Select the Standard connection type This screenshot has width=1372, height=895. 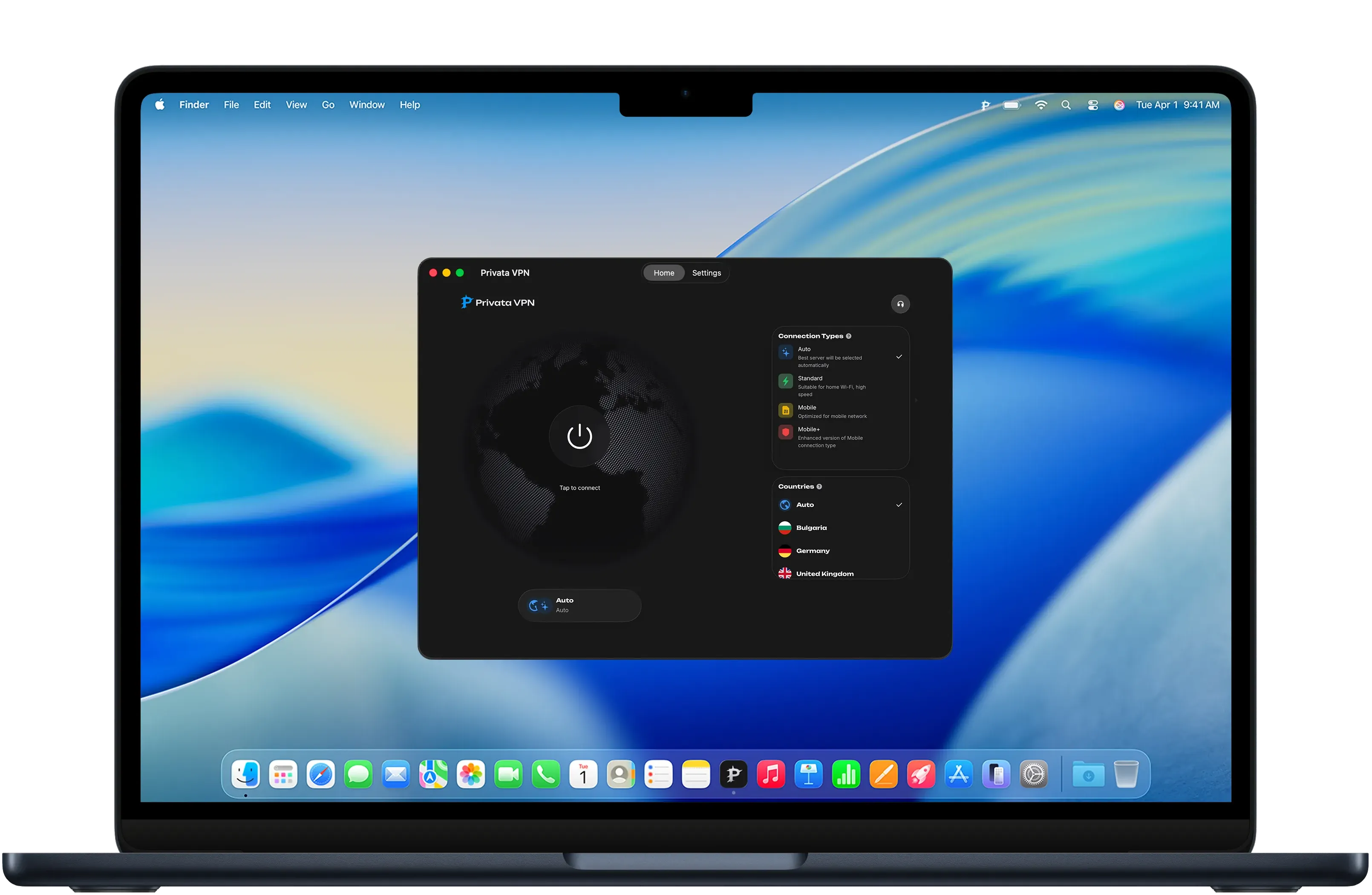[x=830, y=386]
